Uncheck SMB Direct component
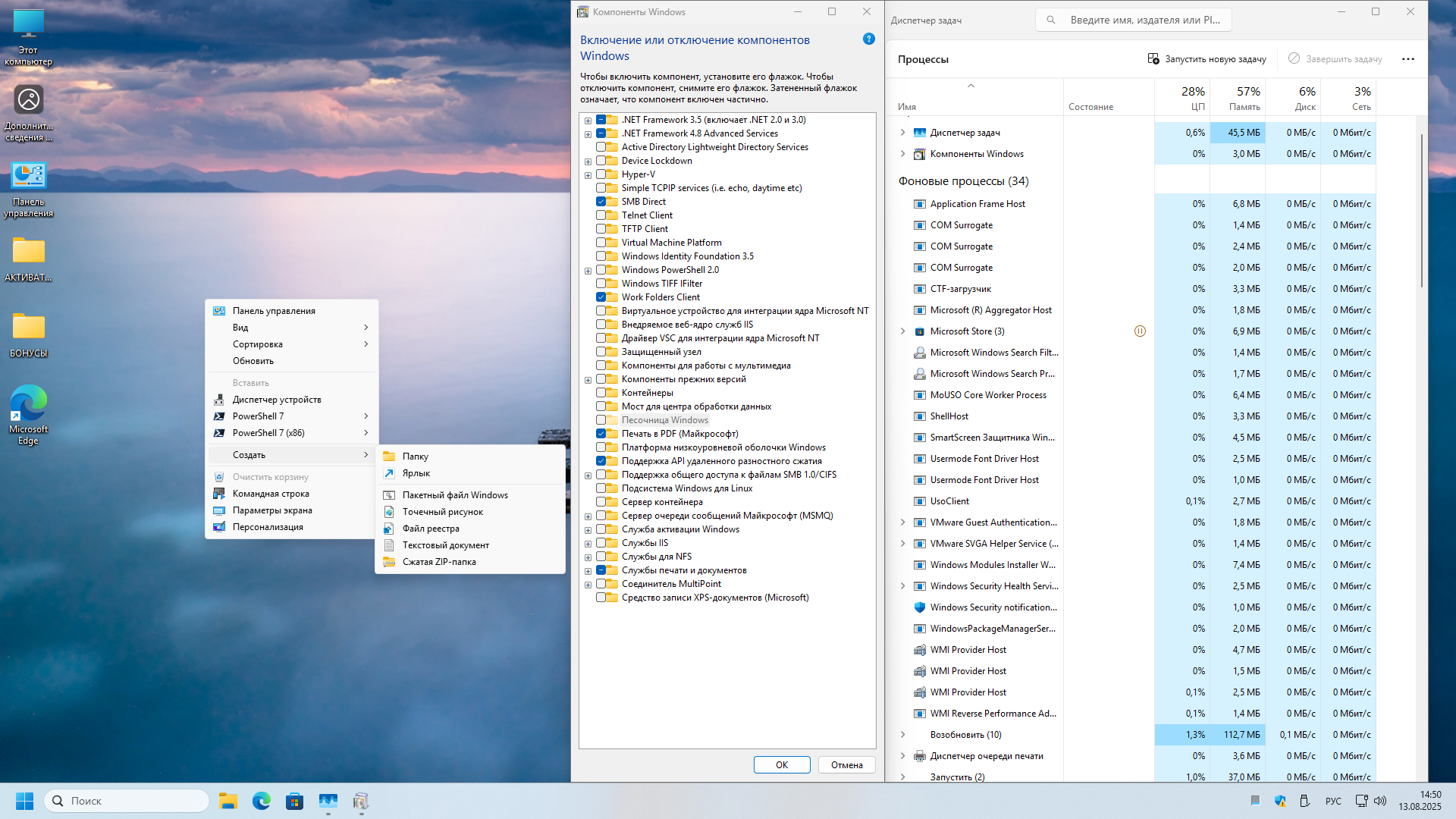 [x=601, y=202]
